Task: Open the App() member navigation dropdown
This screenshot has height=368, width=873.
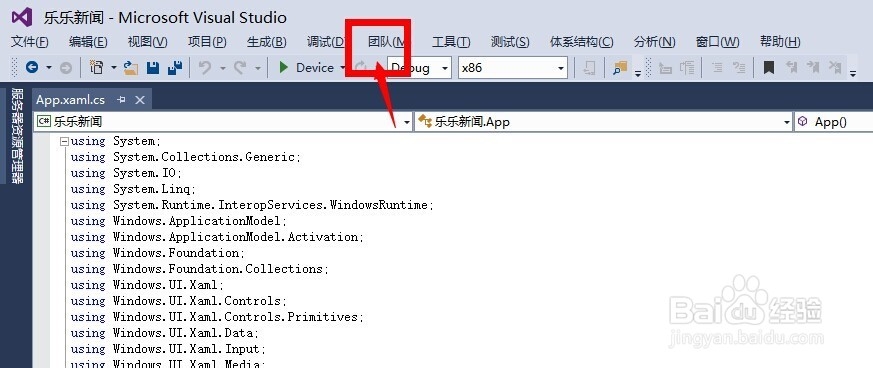Action: point(833,121)
